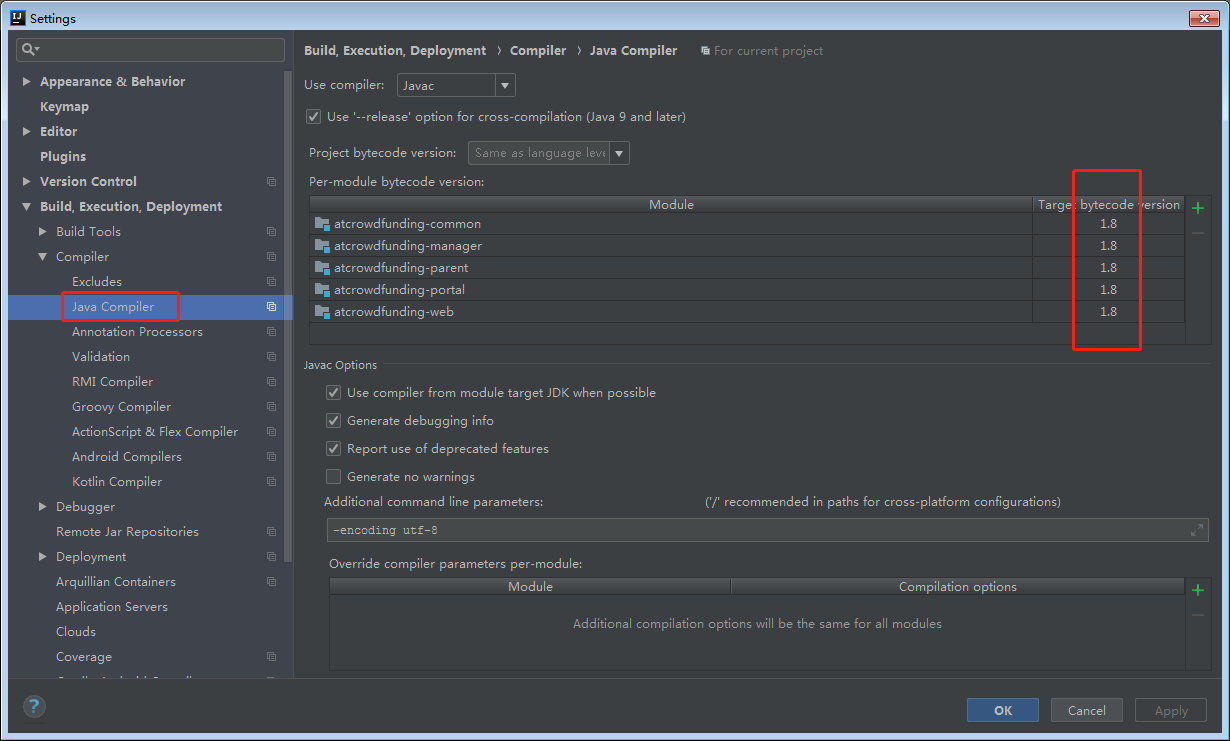The width and height of the screenshot is (1230, 741).
Task: Click the project-level icon beside Annotation Processors
Action: [x=271, y=332]
